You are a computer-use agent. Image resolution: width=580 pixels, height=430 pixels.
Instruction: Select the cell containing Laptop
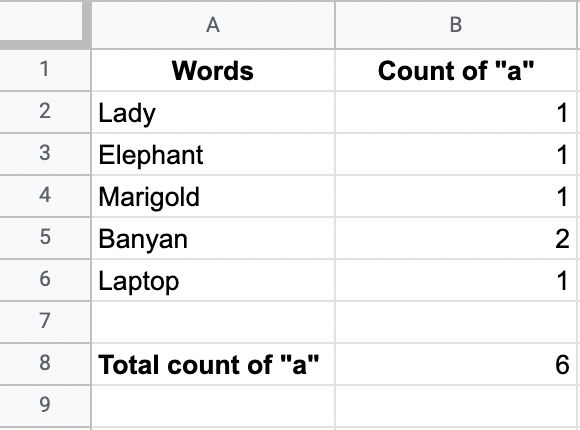(213, 280)
